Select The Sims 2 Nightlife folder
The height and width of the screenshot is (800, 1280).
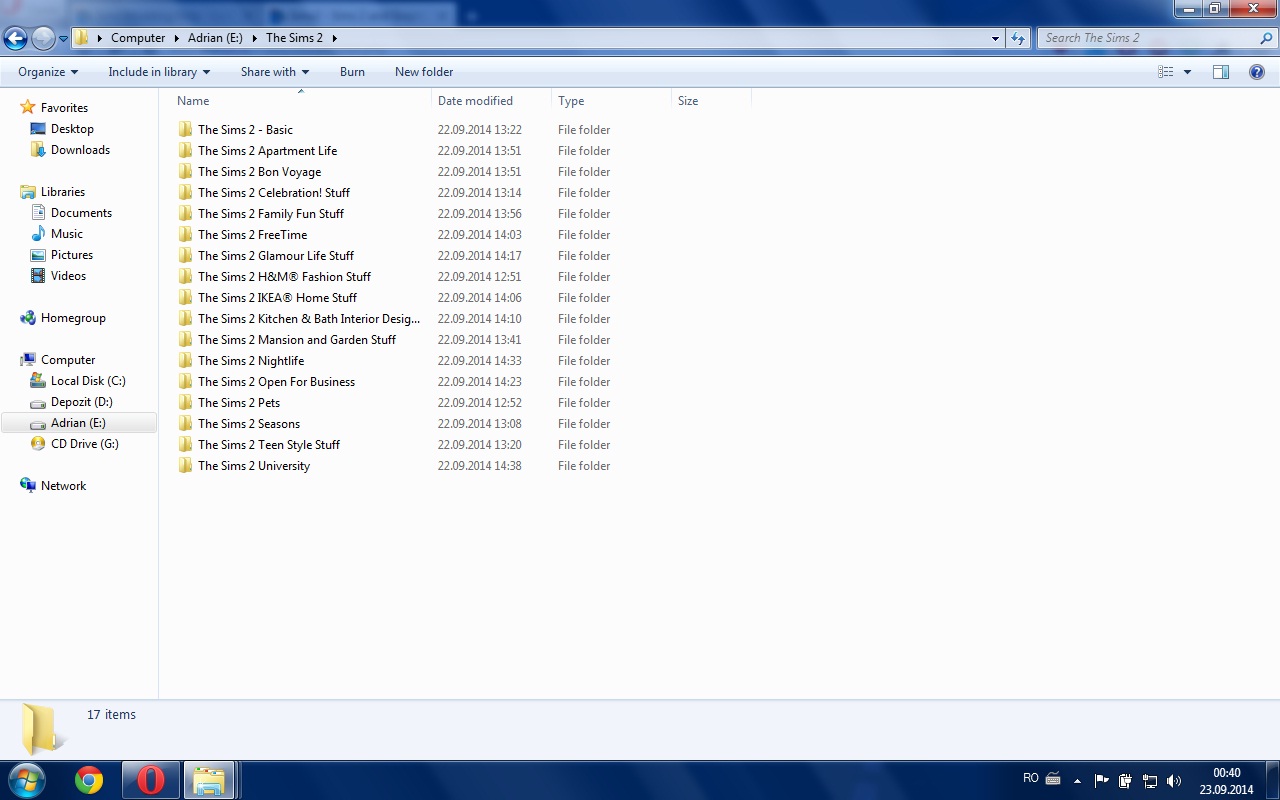251,361
